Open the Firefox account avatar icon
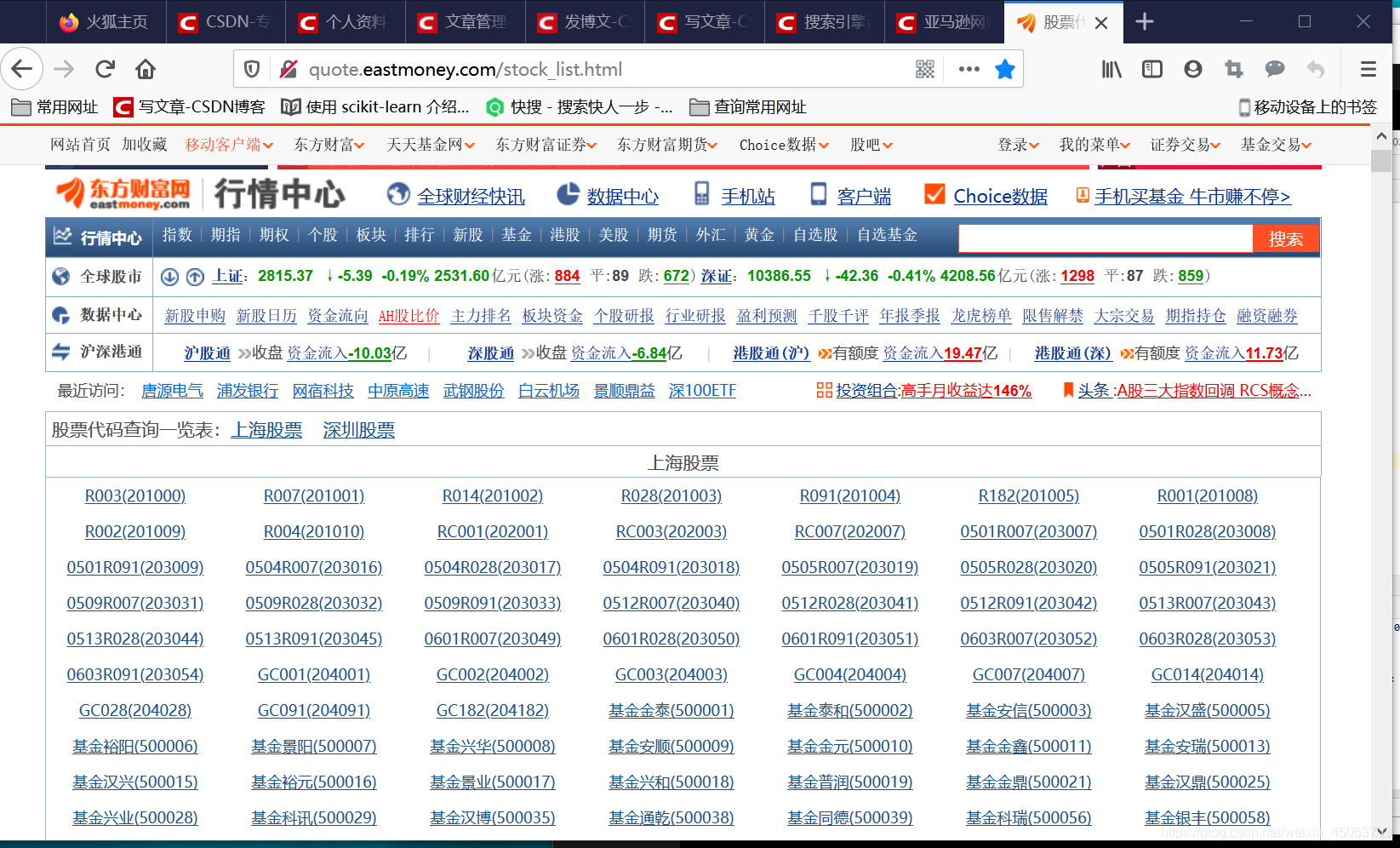1400x848 pixels. (x=1193, y=69)
